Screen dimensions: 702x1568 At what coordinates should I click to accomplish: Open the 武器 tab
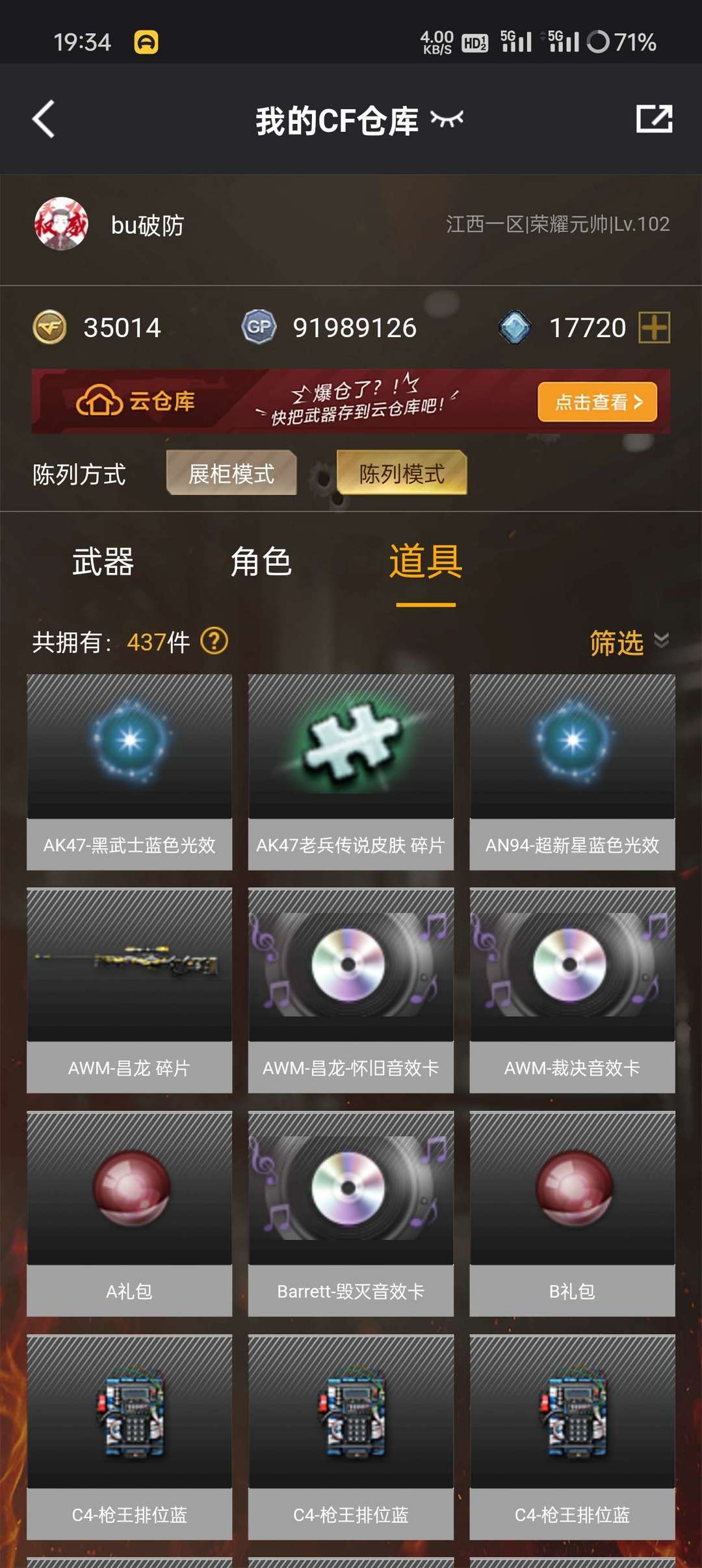[103, 562]
